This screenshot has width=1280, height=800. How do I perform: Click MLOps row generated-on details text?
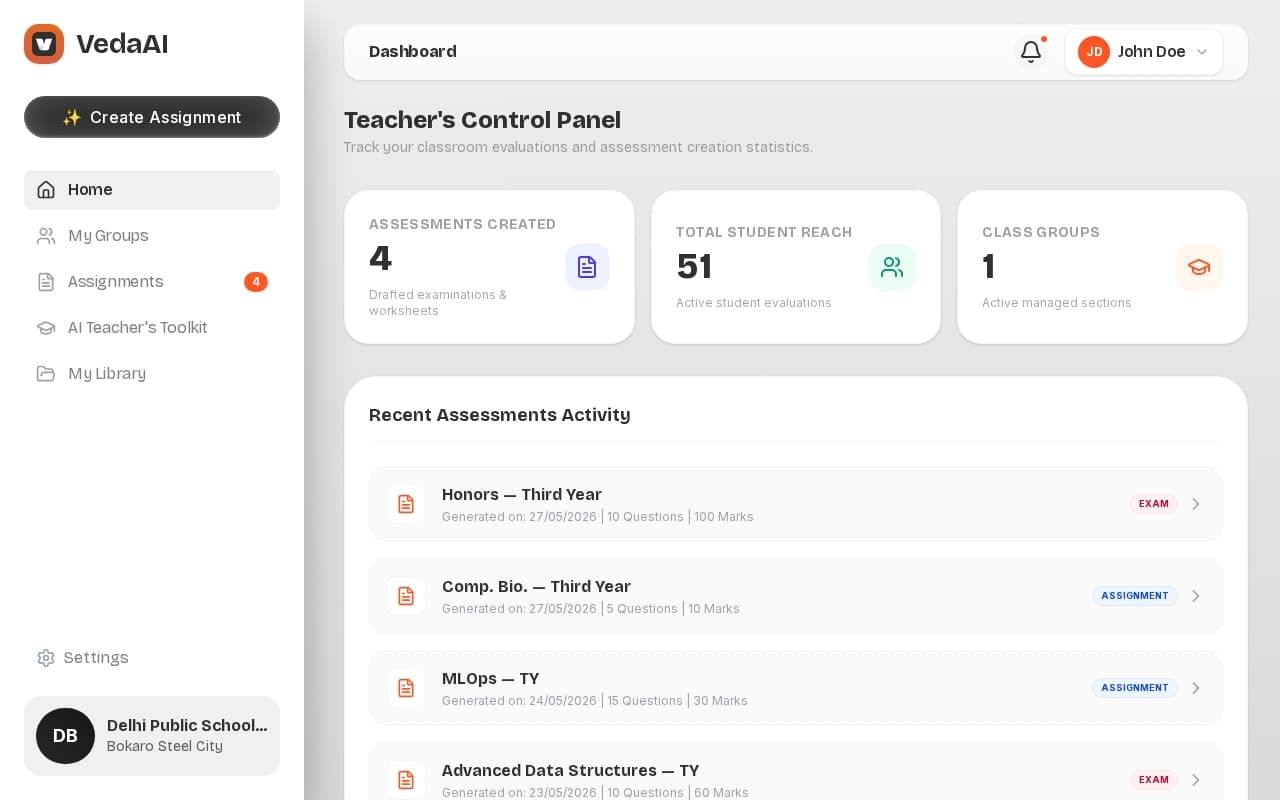click(595, 701)
